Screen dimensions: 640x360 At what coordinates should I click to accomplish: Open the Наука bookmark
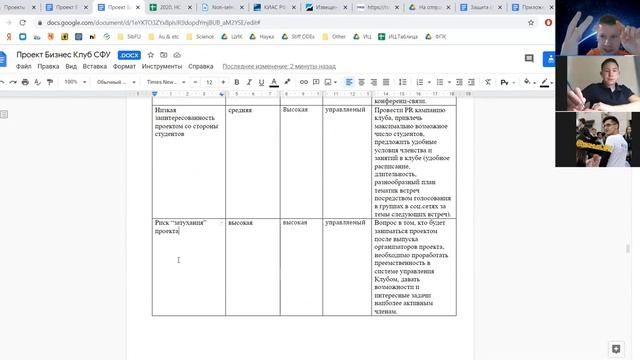click(x=262, y=37)
